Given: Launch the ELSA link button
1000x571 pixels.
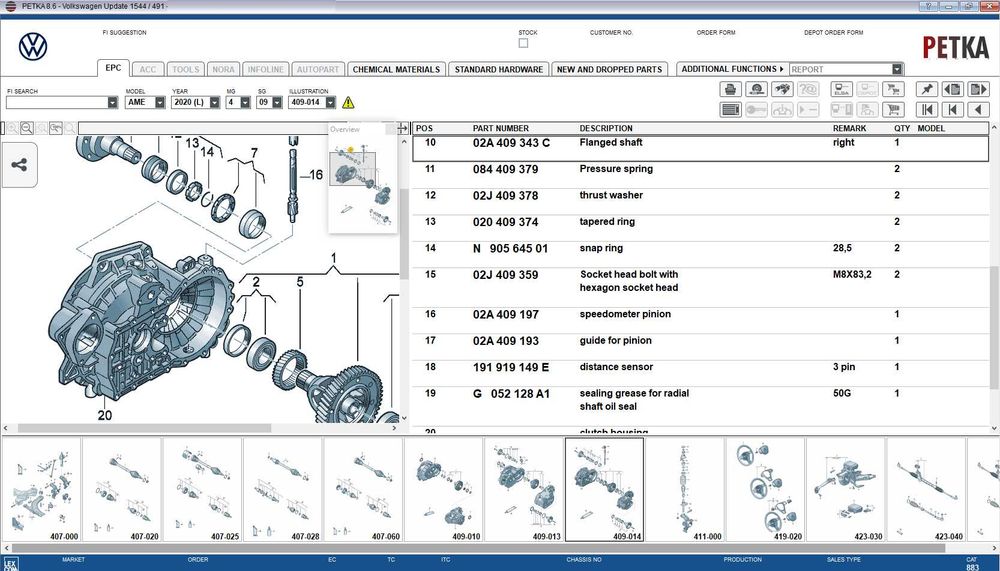Looking at the screenshot, I should pos(841,89).
